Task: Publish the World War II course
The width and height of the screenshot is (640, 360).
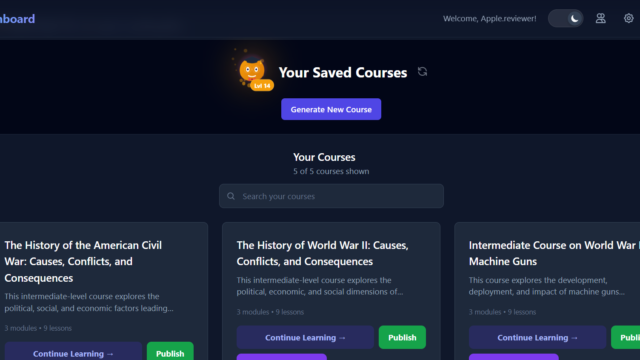Action: click(402, 338)
